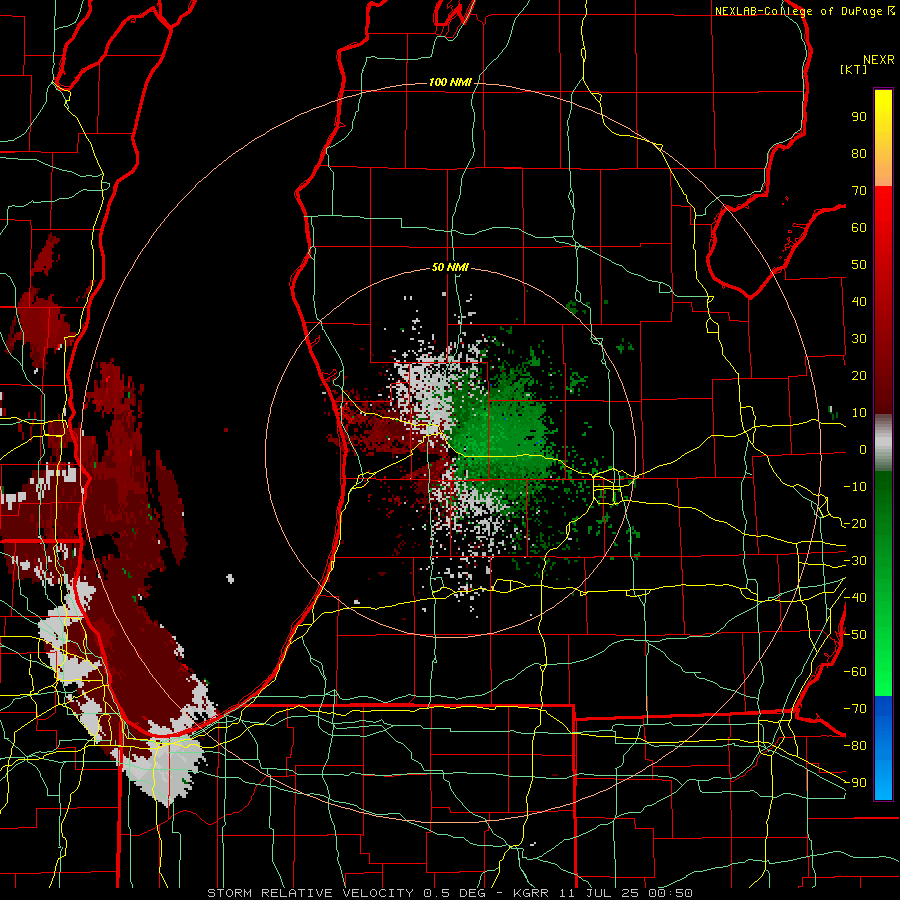Click the -90 value on the velocity scale
900x900 pixels.
(x=855, y=783)
